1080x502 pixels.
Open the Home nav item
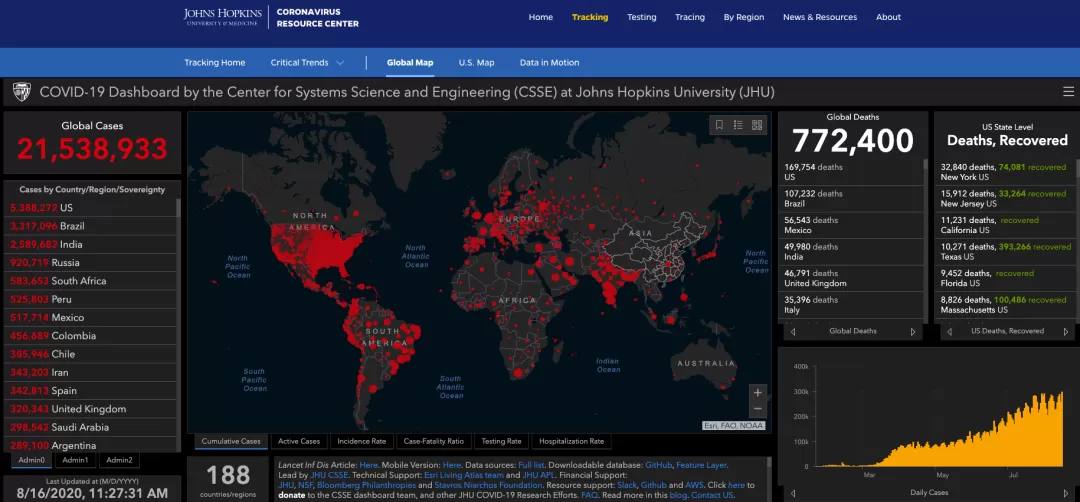(x=541, y=17)
